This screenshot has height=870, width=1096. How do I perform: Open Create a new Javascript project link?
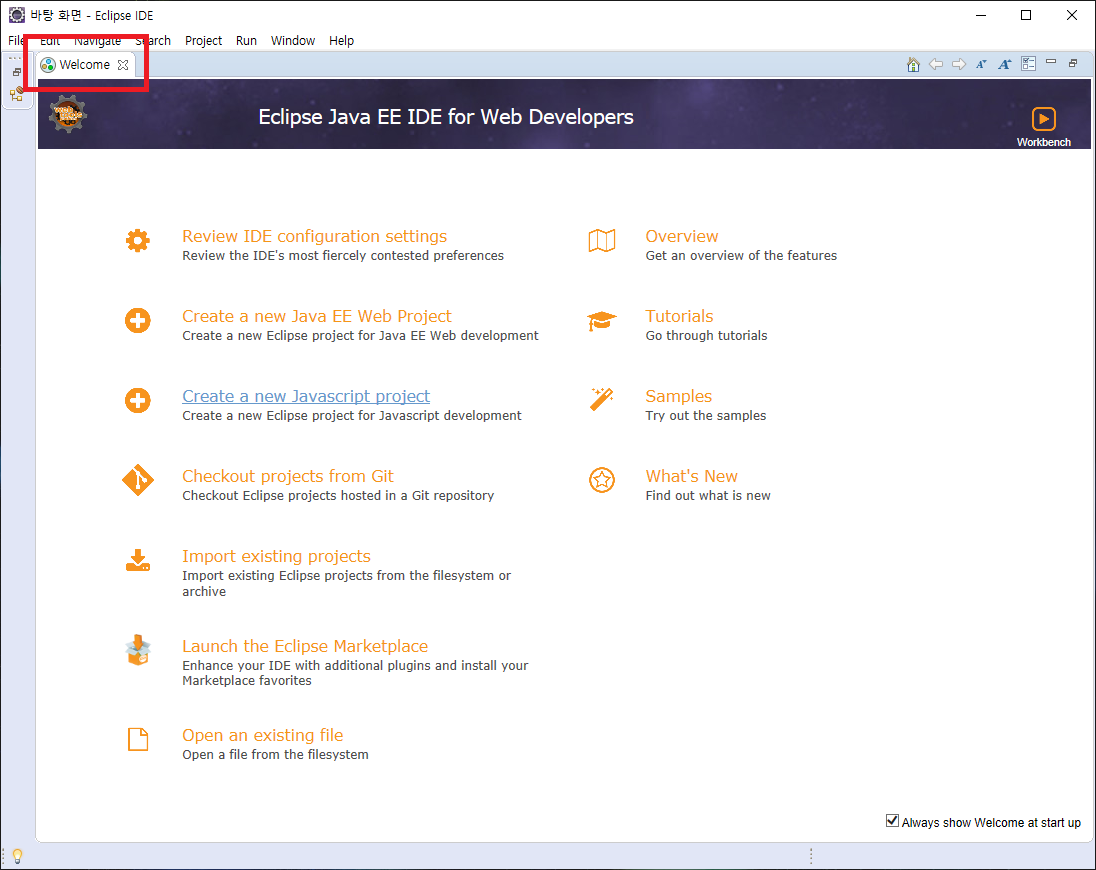[306, 396]
